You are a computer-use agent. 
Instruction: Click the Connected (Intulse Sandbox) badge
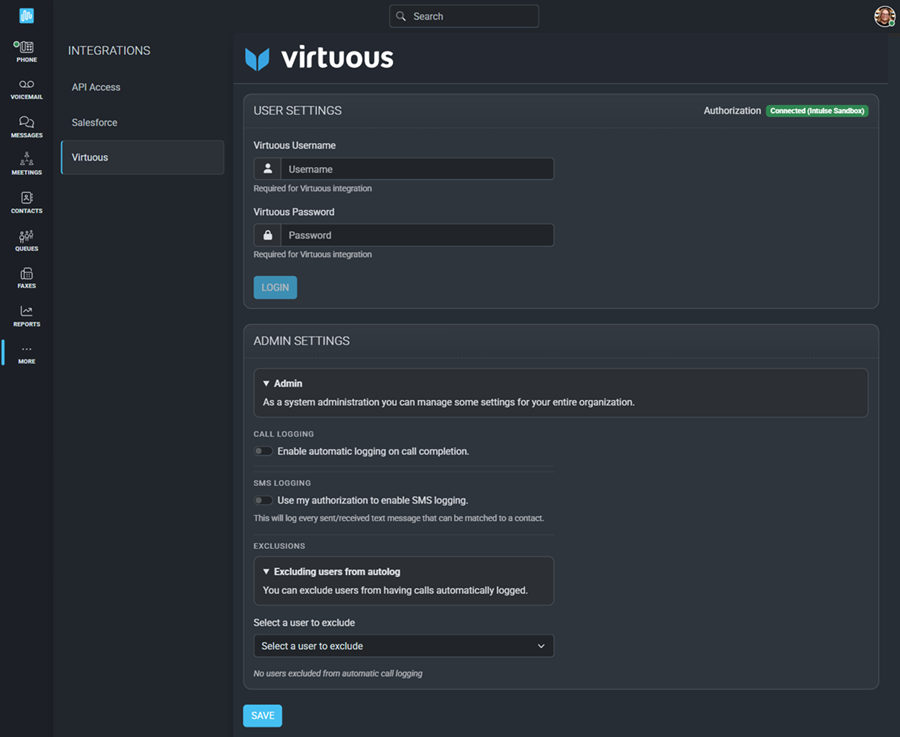point(817,111)
